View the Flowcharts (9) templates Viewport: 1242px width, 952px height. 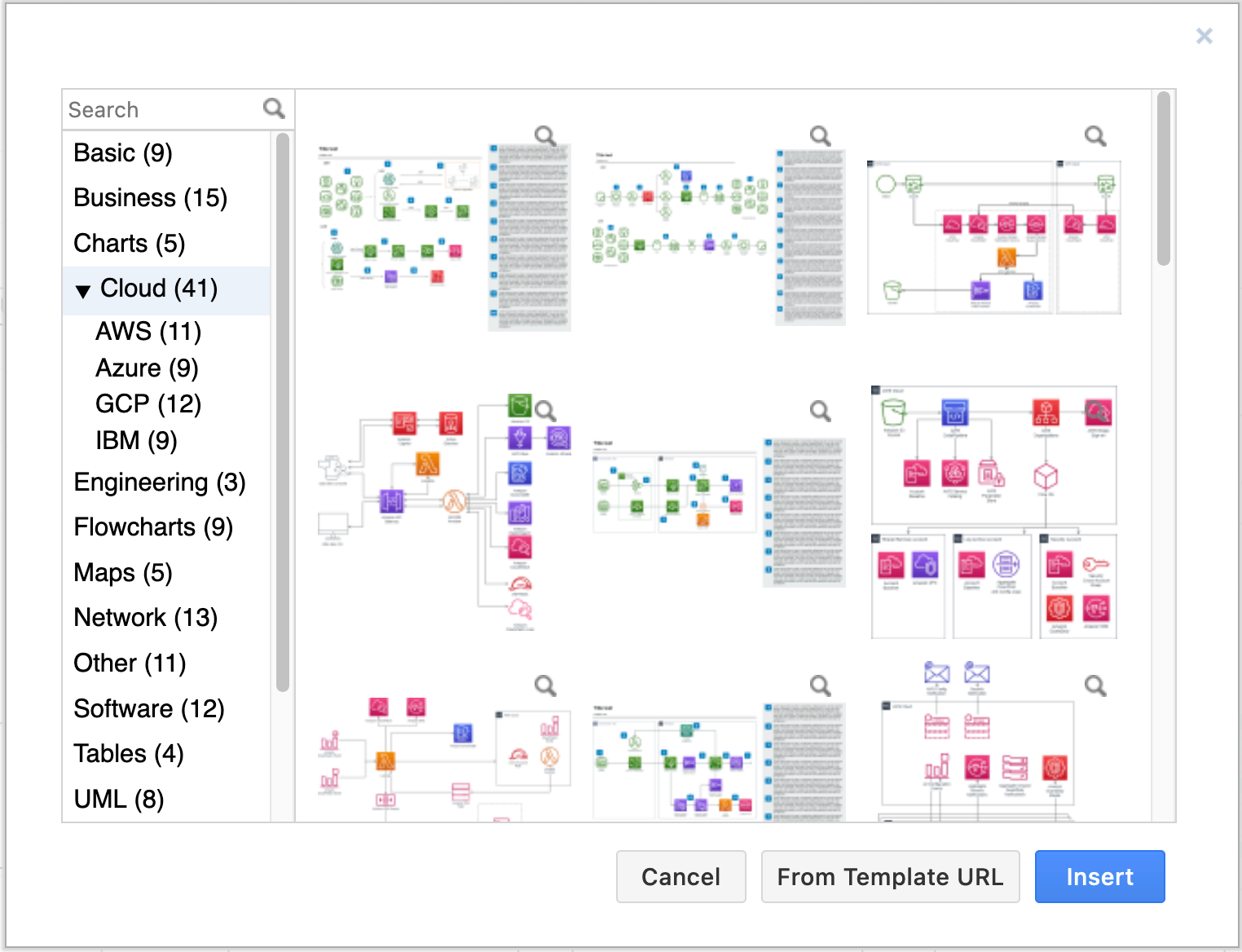tap(154, 527)
